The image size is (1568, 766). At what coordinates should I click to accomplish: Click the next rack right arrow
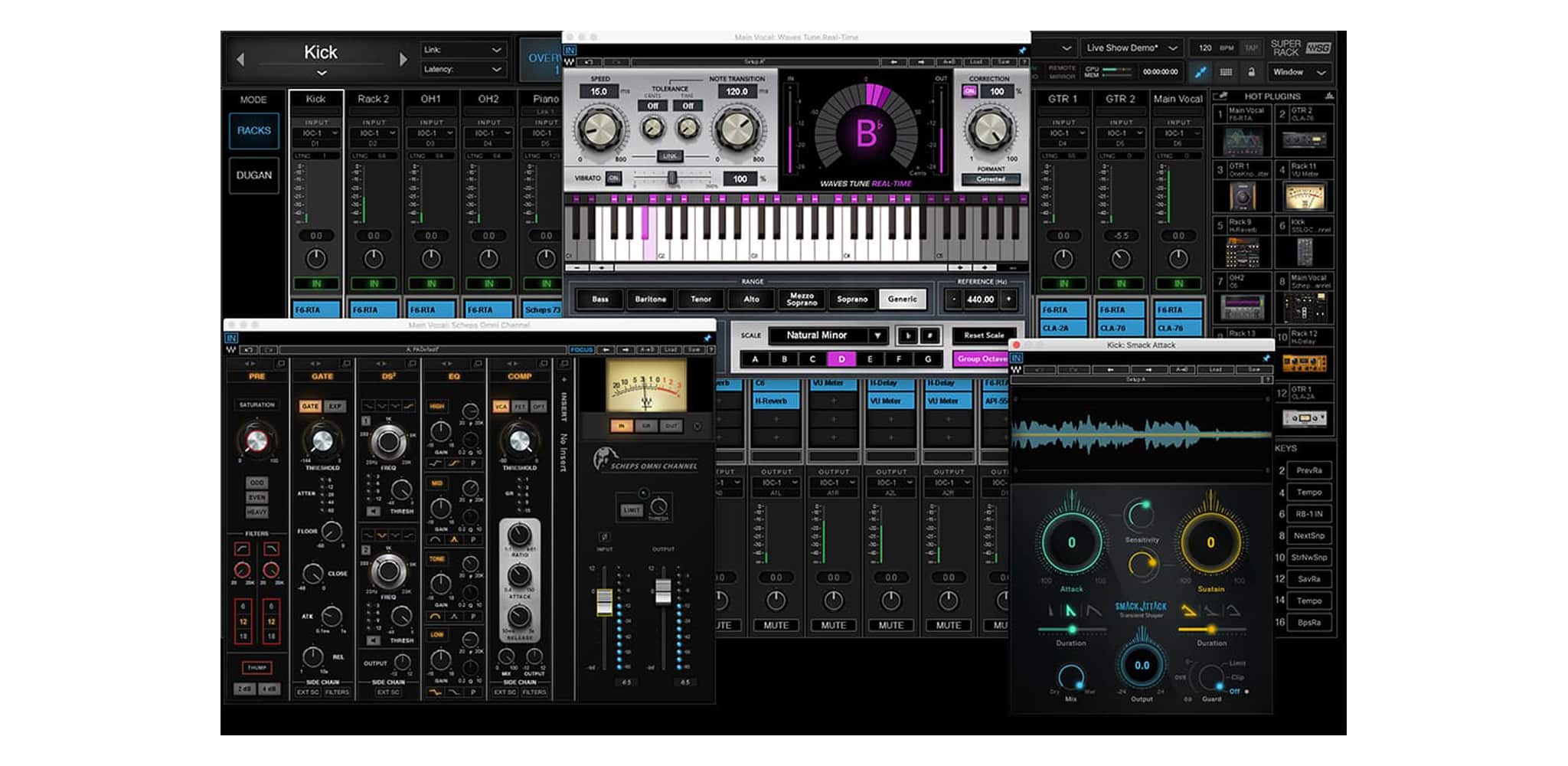point(403,59)
